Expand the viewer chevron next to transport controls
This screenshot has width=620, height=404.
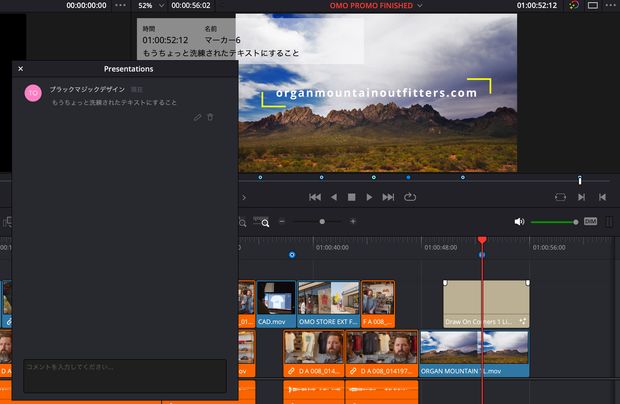pyautogui.click(x=244, y=197)
